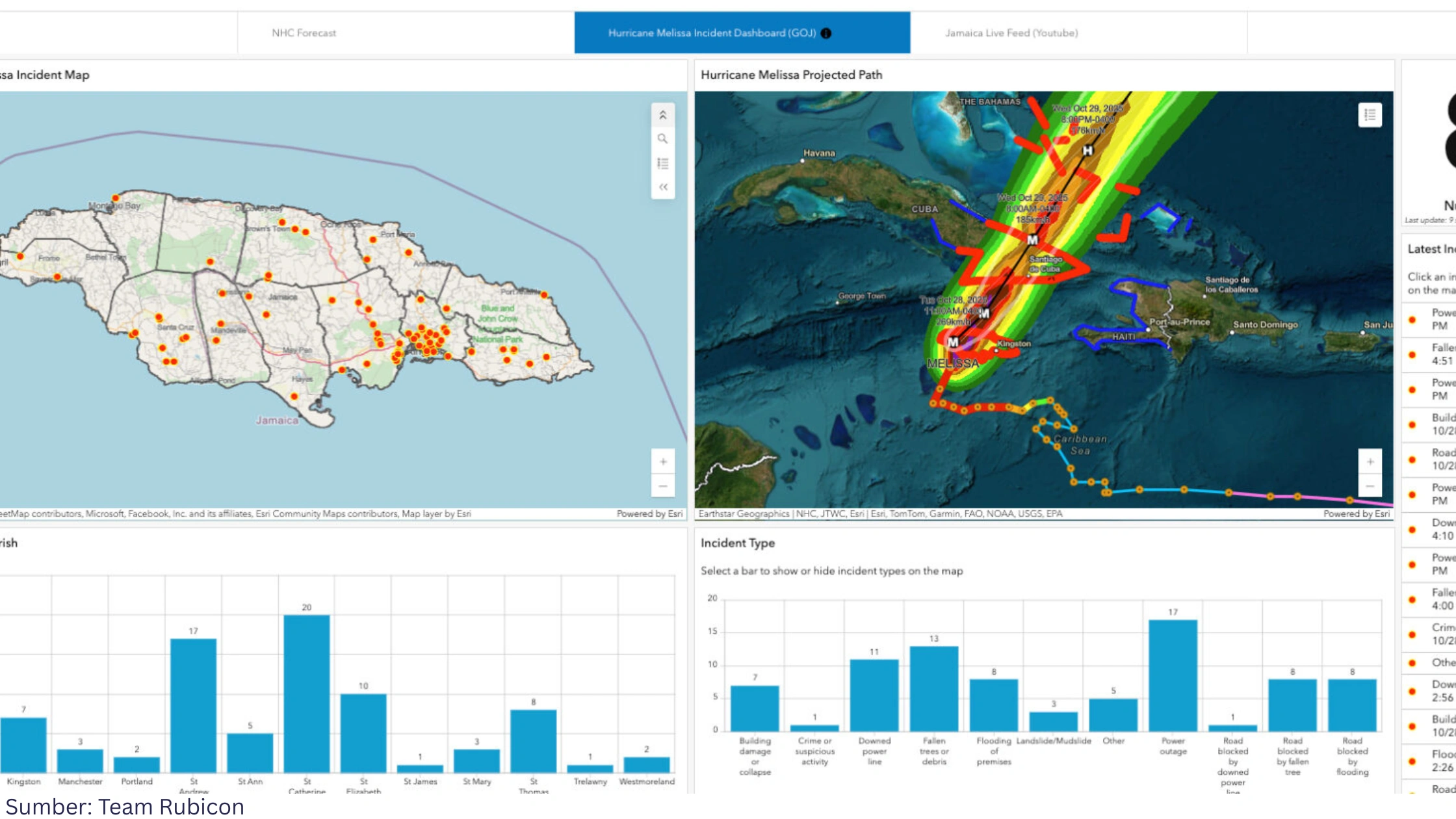Viewport: 1456px width, 819px height.
Task: Zoom out on the Jamaica incident map
Action: [x=662, y=486]
